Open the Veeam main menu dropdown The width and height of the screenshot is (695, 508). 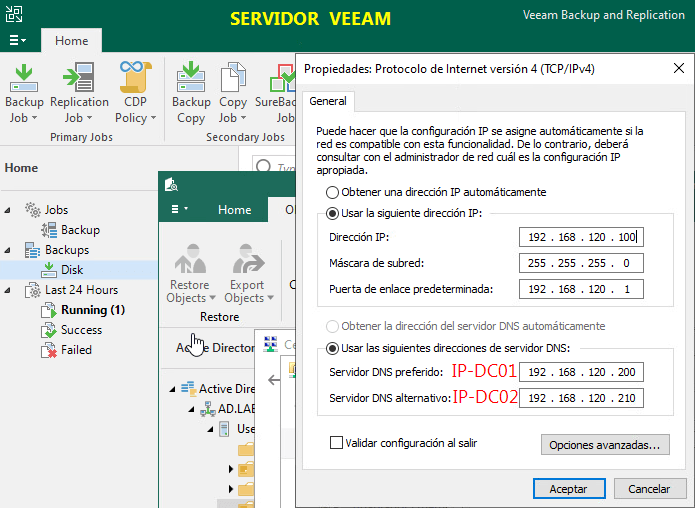[x=18, y=41]
